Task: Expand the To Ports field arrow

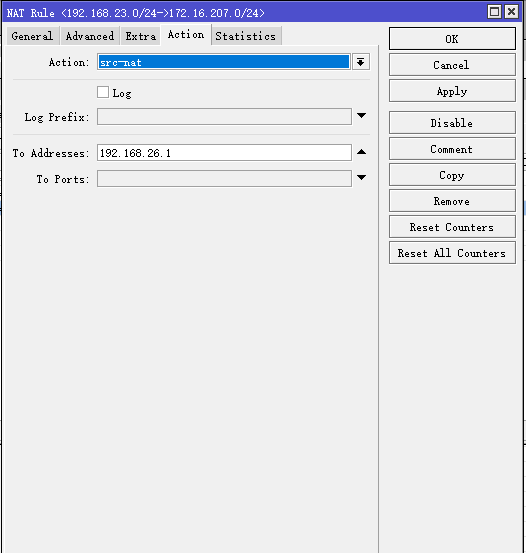Action: pos(361,177)
